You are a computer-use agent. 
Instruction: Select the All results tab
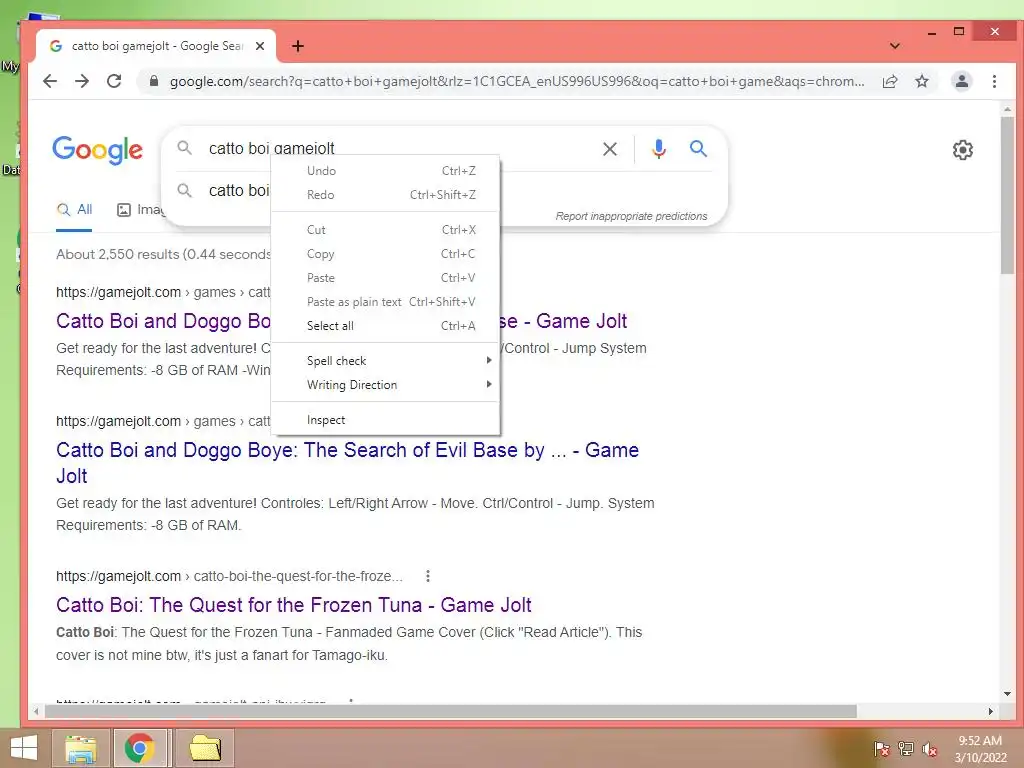[x=74, y=210]
